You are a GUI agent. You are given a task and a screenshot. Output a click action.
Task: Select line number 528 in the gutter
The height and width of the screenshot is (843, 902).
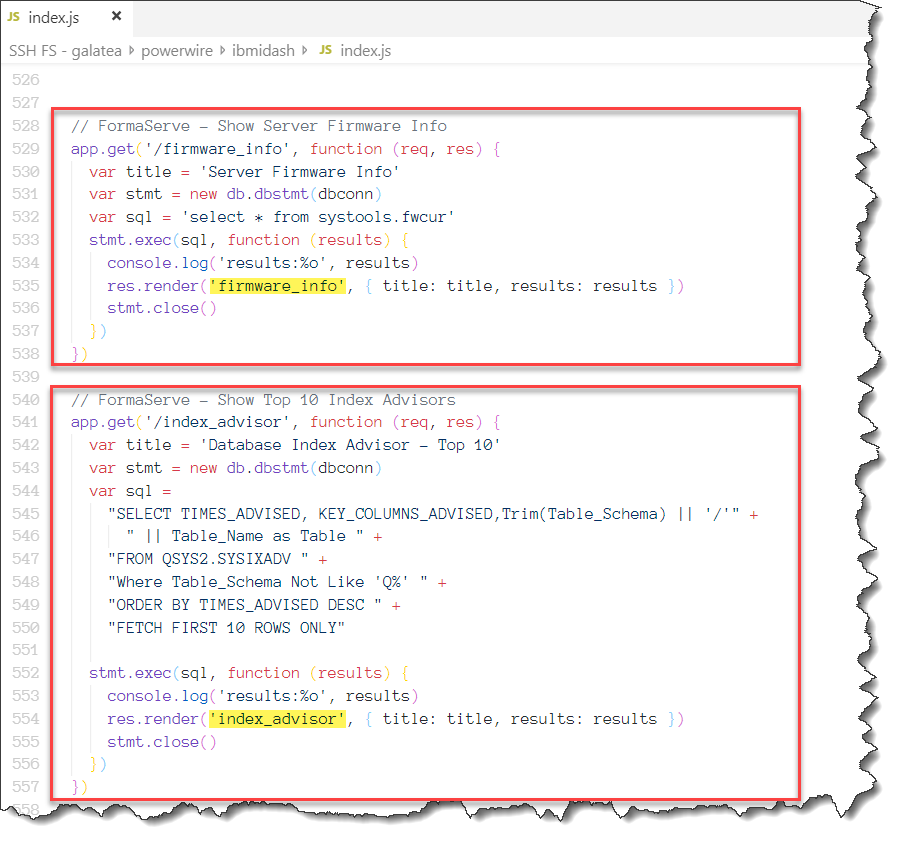pos(27,126)
